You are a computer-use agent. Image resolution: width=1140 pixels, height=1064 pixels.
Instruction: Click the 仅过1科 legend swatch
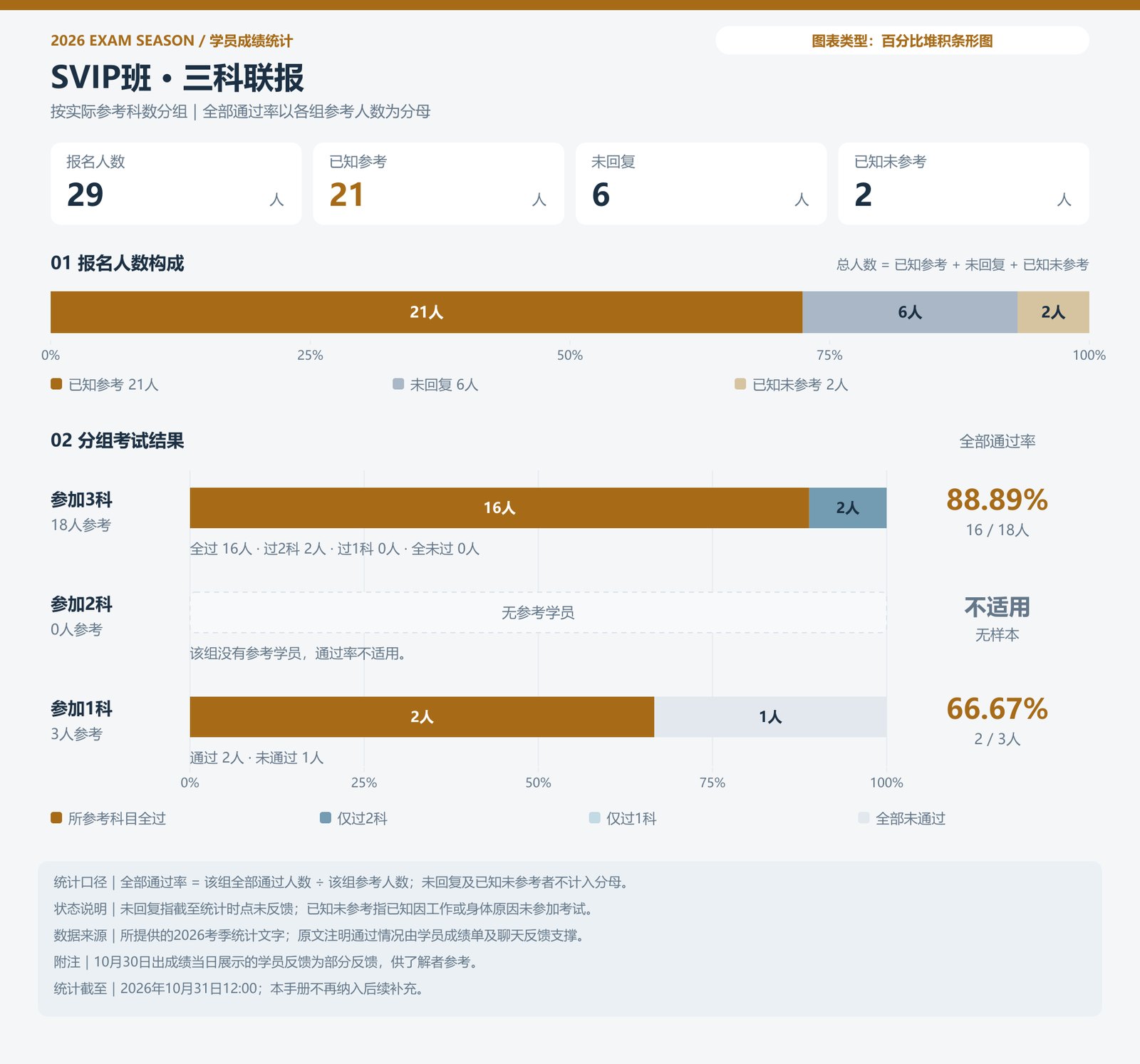(595, 817)
